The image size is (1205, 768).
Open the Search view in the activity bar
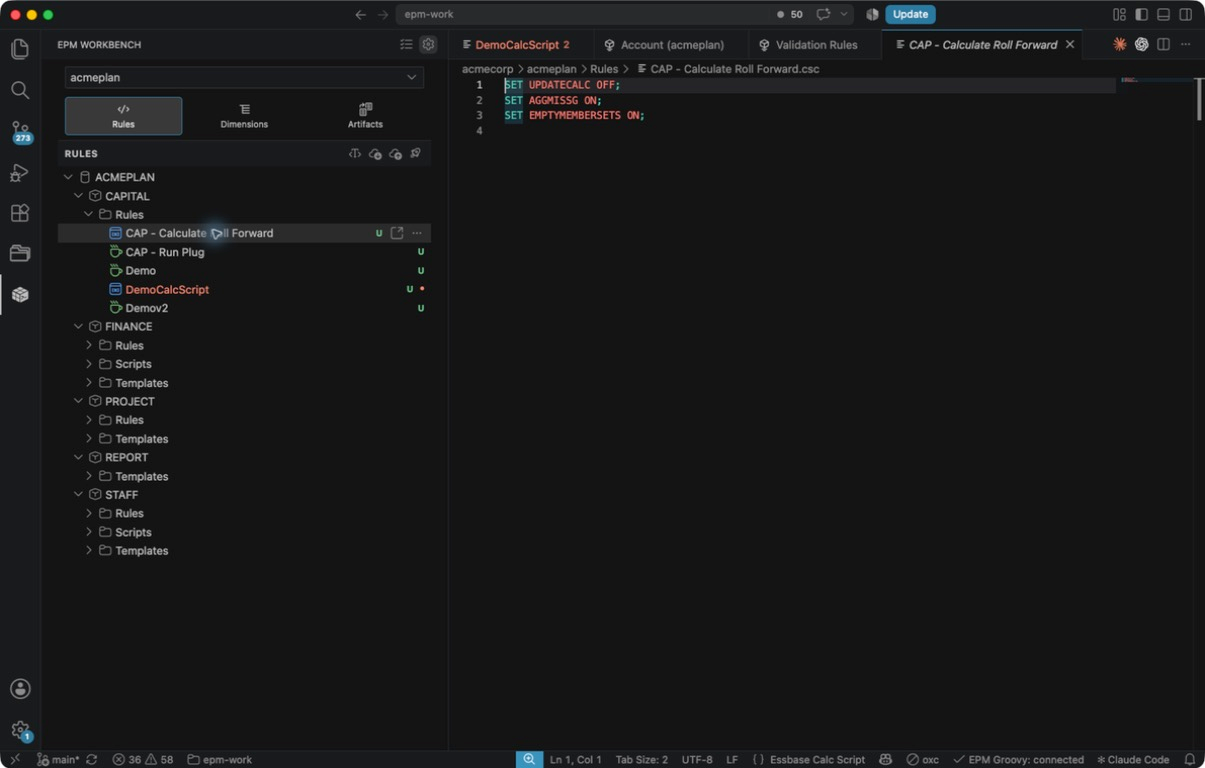tap(20, 90)
